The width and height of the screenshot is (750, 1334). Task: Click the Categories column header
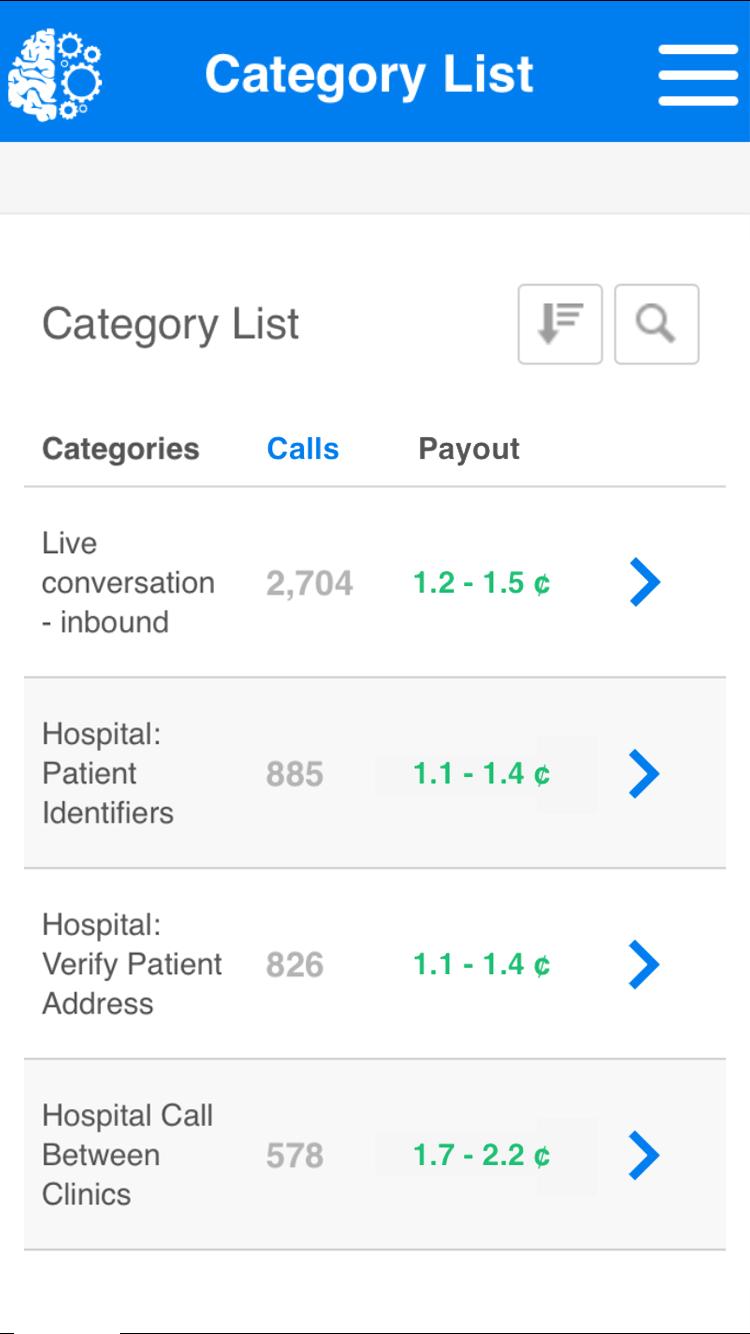pos(121,449)
